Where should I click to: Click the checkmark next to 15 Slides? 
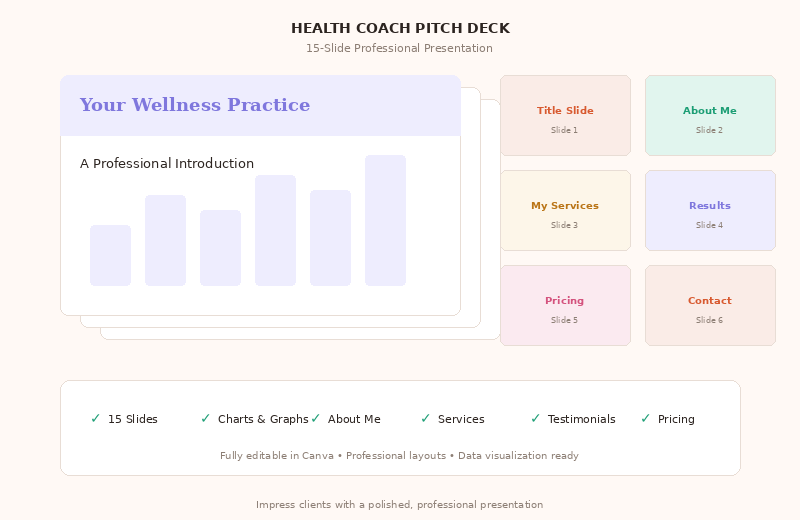(x=95, y=418)
